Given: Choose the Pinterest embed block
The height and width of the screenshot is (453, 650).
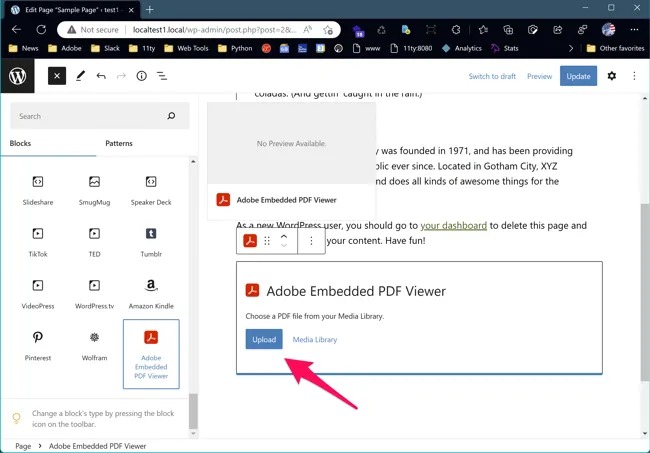Looking at the screenshot, I should 37,344.
